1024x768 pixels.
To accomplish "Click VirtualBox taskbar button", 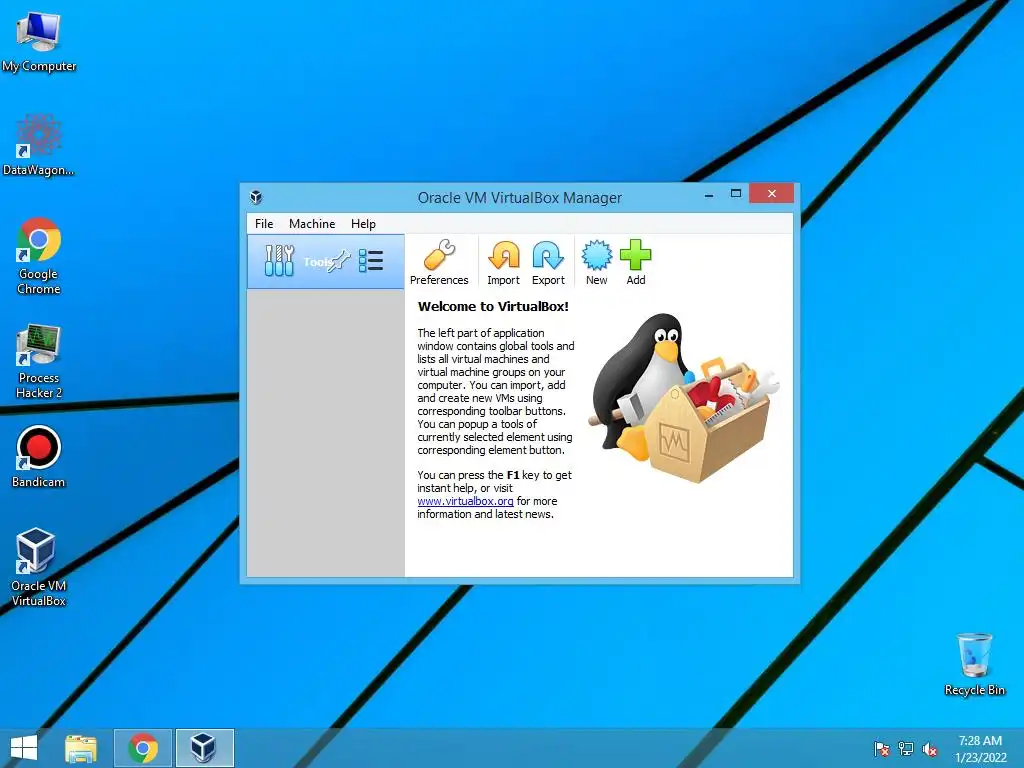I will coord(204,748).
